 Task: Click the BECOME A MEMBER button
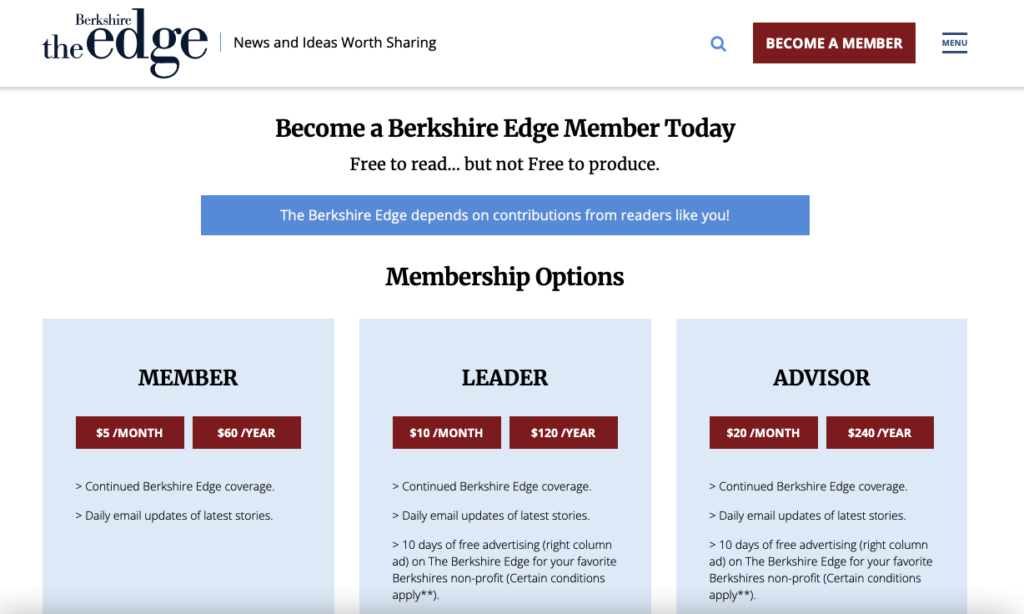point(834,43)
